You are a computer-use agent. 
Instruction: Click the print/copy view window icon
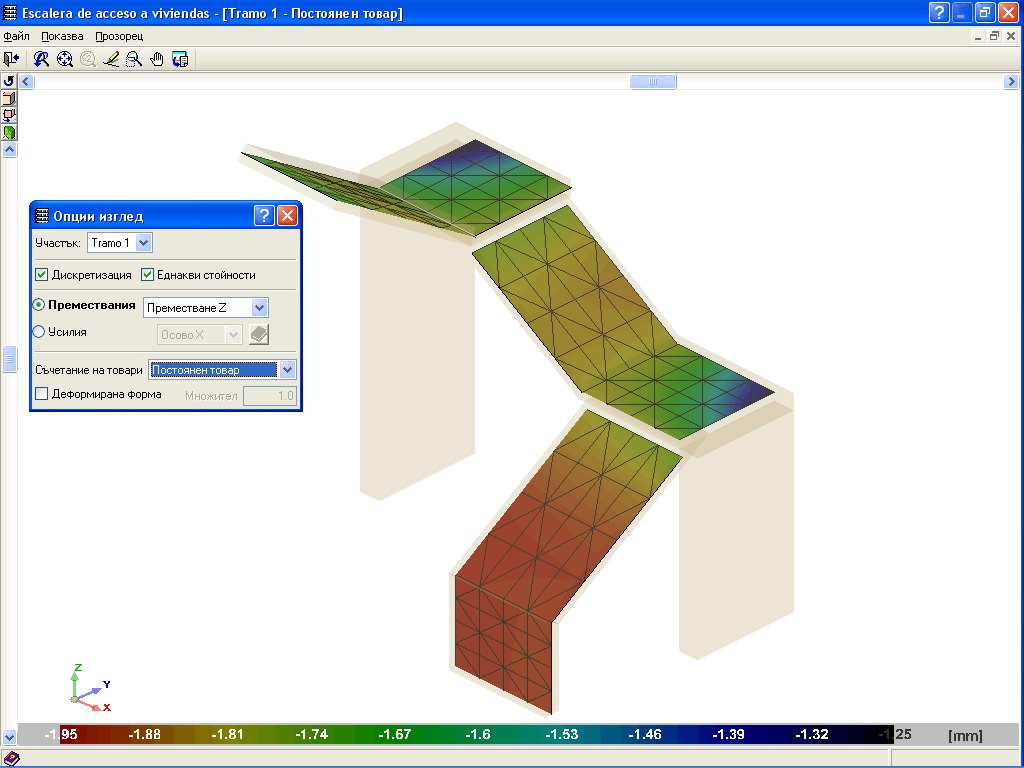[180, 59]
